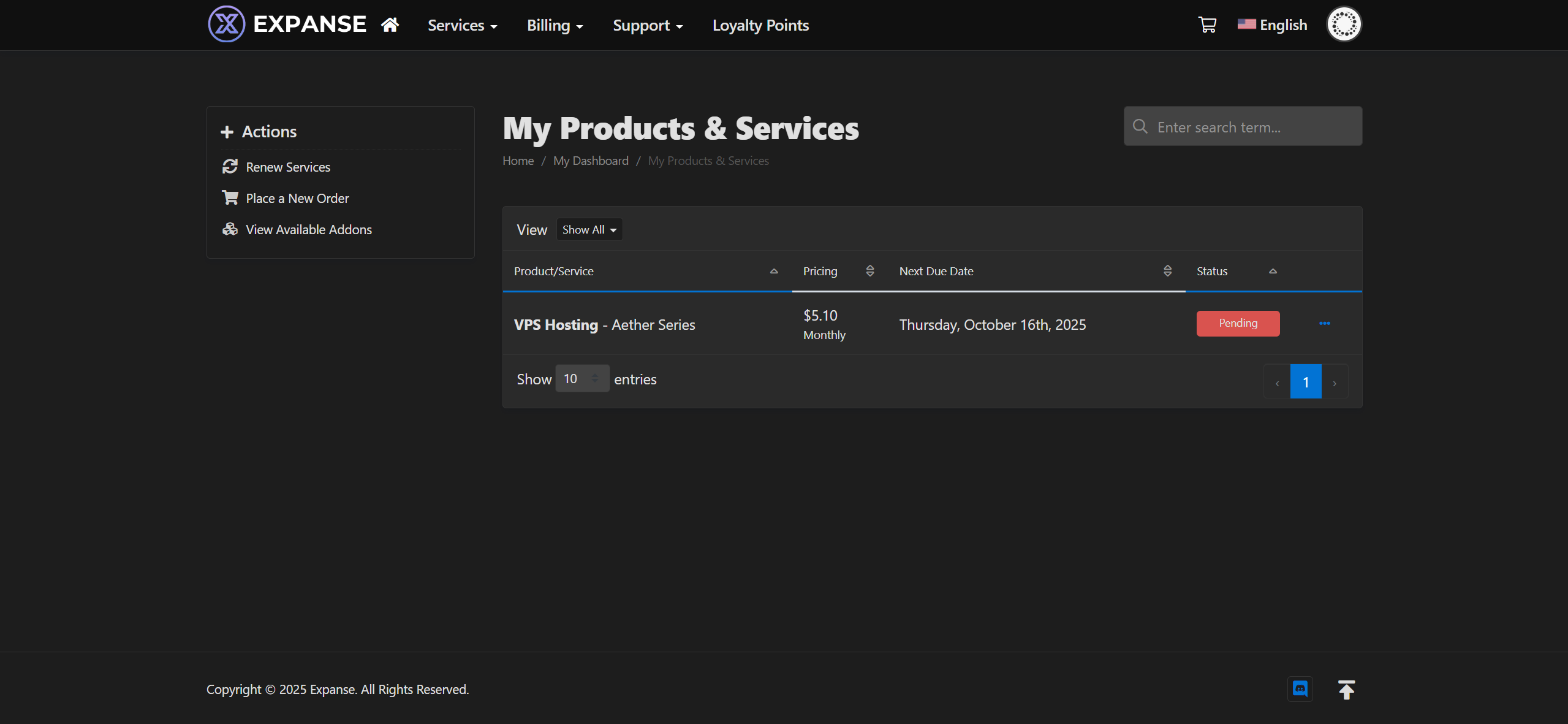Open the Show All view dropdown
The width and height of the screenshot is (1568, 724).
click(589, 230)
